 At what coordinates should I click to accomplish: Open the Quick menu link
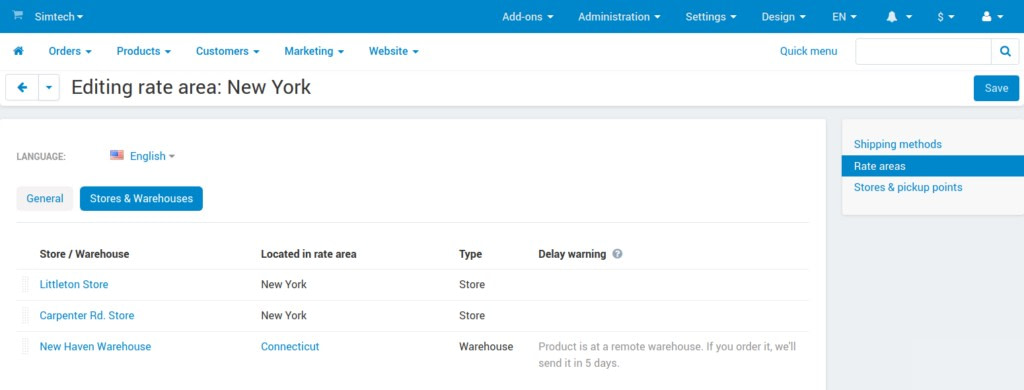point(808,51)
